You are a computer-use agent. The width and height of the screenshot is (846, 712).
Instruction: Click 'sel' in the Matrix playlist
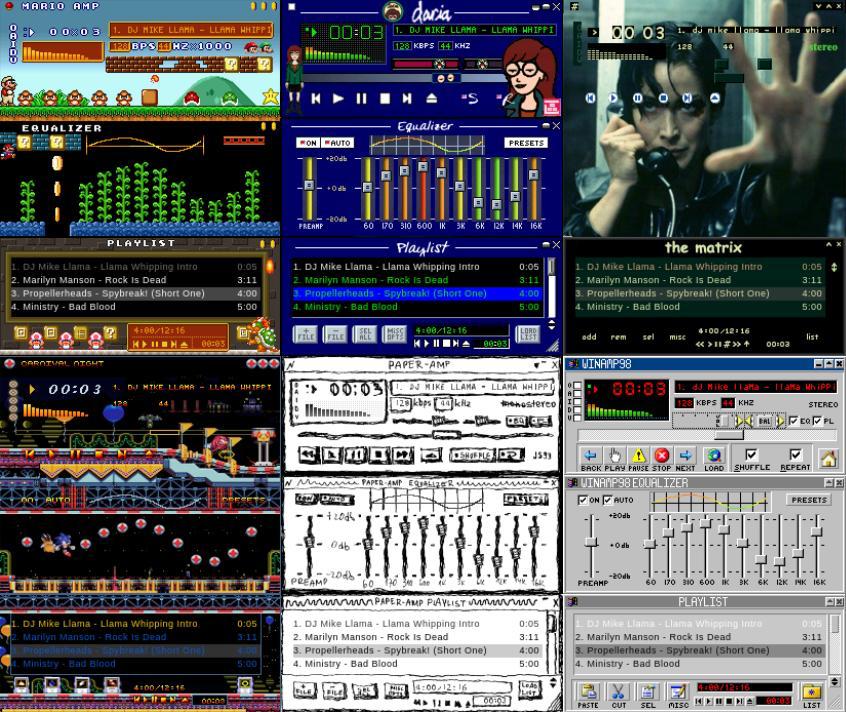pos(648,337)
